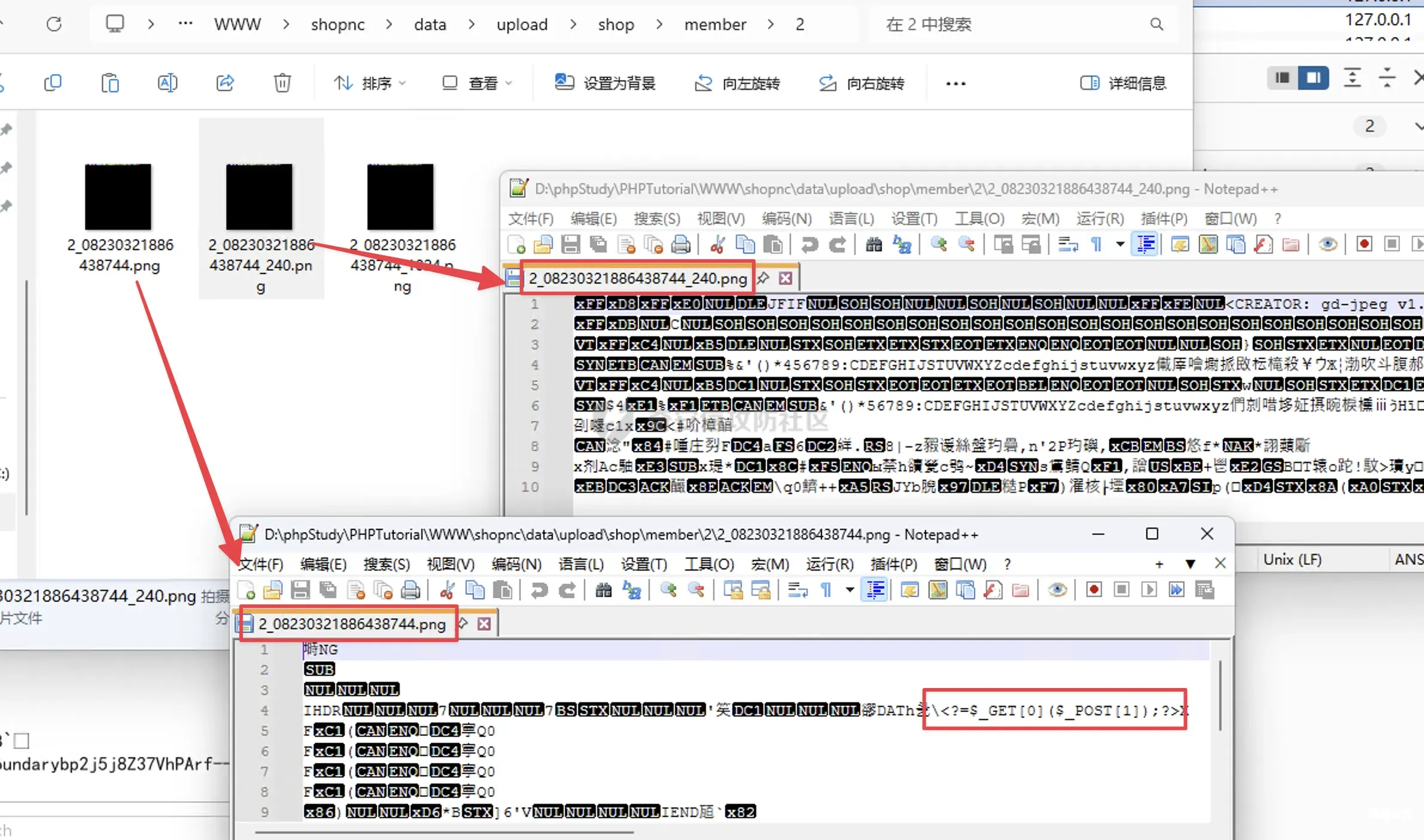Click Explorer delete trash icon
Screen dimensions: 1424x840
(282, 83)
